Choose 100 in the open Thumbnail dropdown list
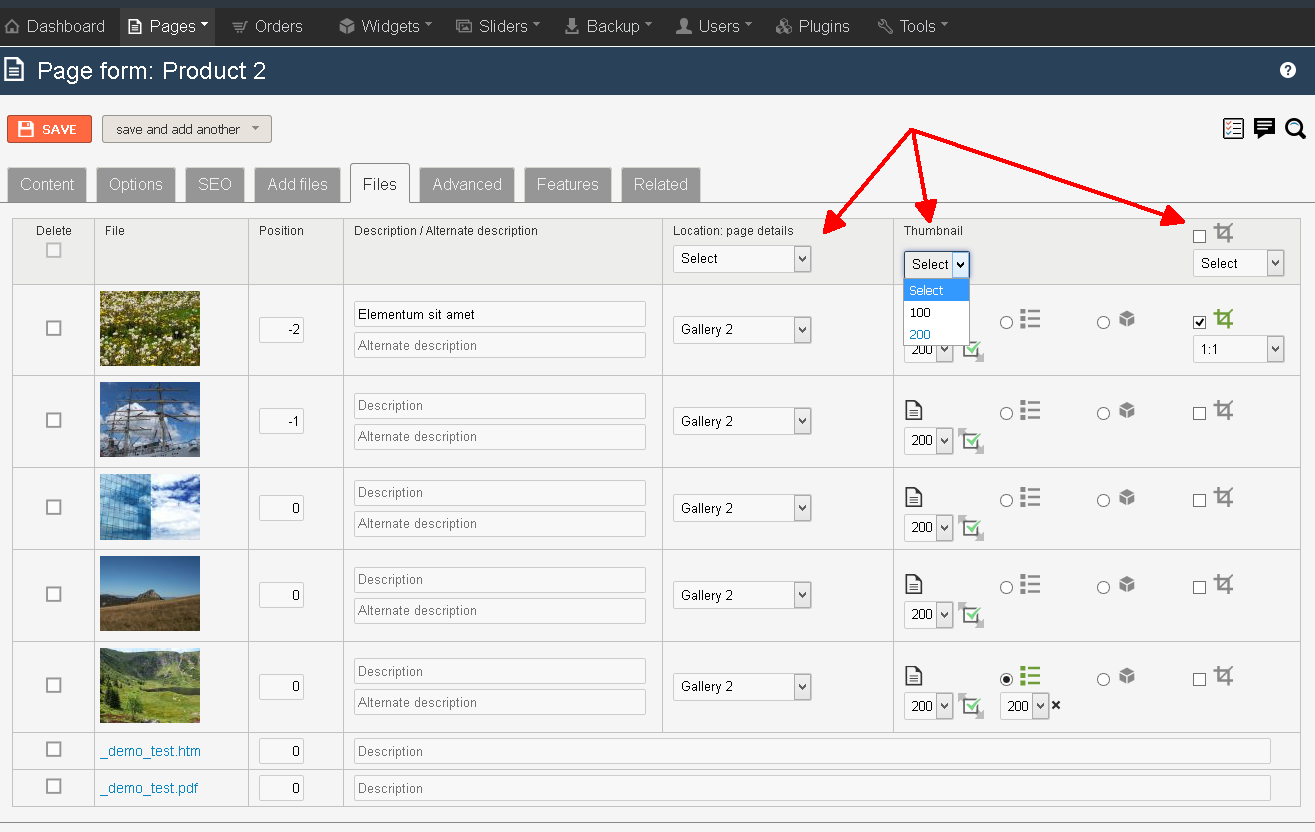The height and width of the screenshot is (832, 1315). [x=936, y=312]
